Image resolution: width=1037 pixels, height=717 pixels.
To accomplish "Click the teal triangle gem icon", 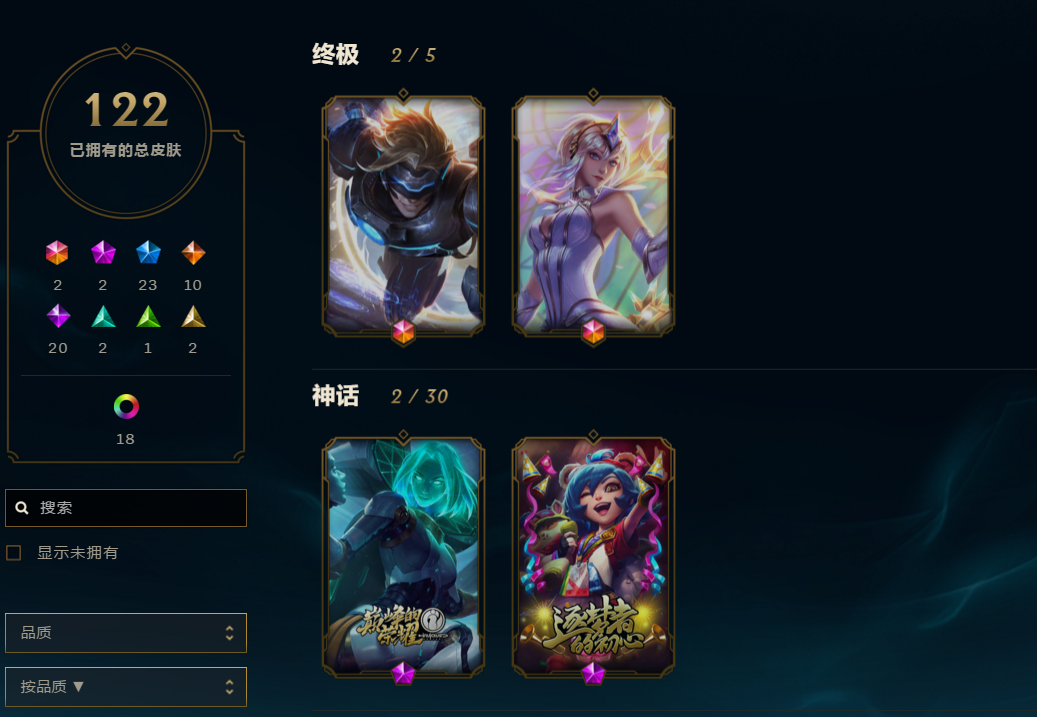I will (x=103, y=317).
